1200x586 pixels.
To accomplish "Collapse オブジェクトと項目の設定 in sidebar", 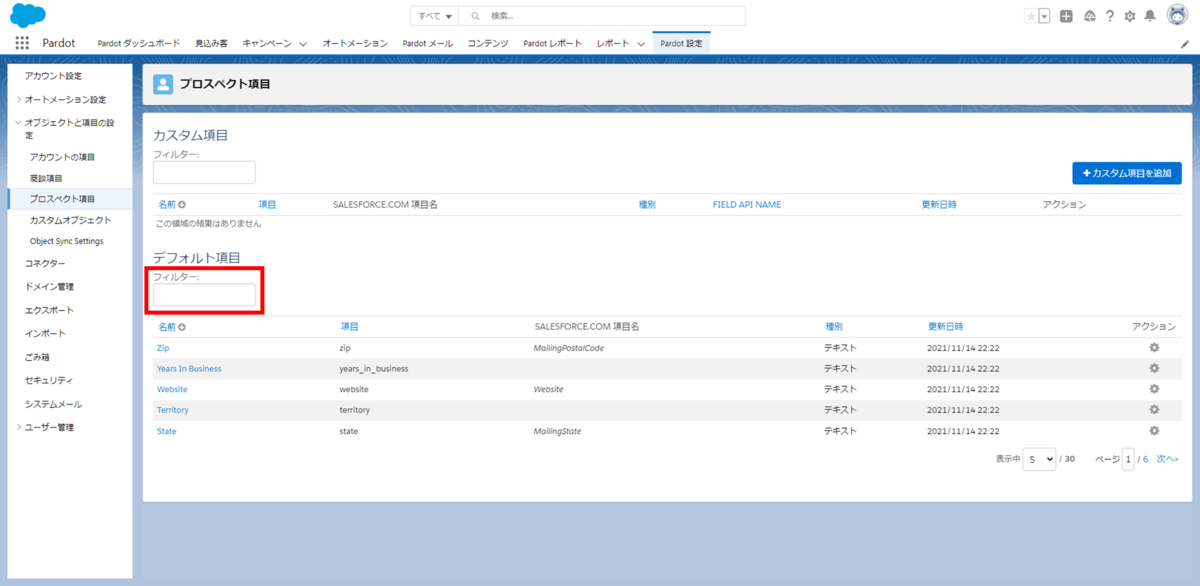I will [19, 122].
